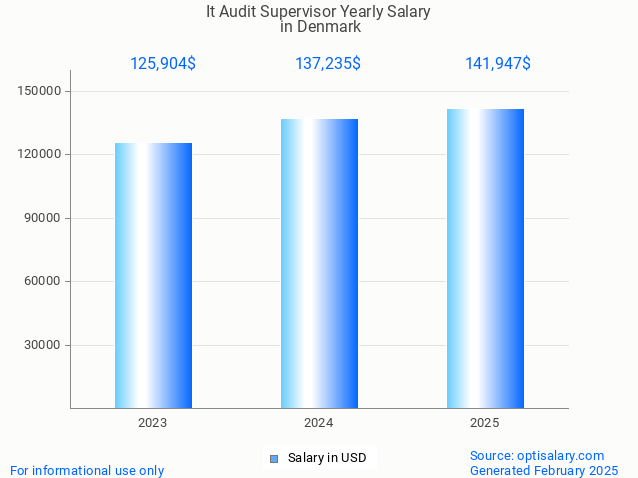Click the 'For informational use only' notice

[x=87, y=470]
